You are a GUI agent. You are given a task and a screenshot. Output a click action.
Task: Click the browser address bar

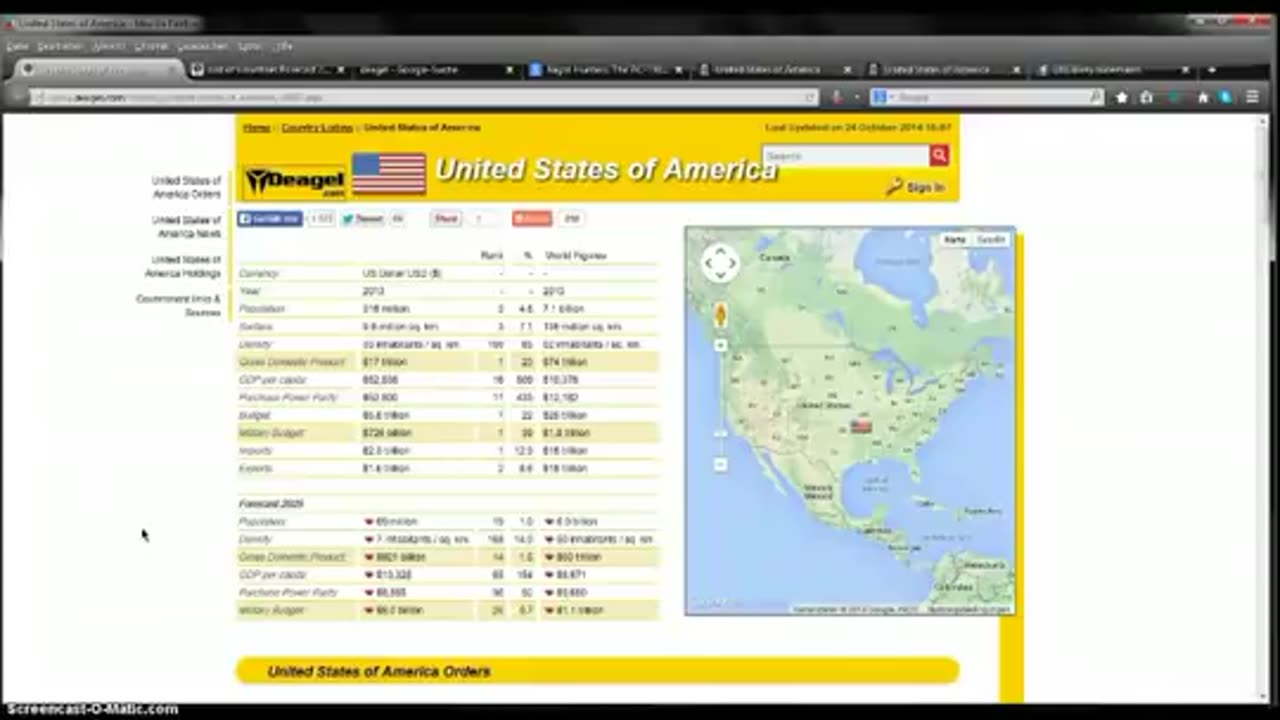click(423, 97)
